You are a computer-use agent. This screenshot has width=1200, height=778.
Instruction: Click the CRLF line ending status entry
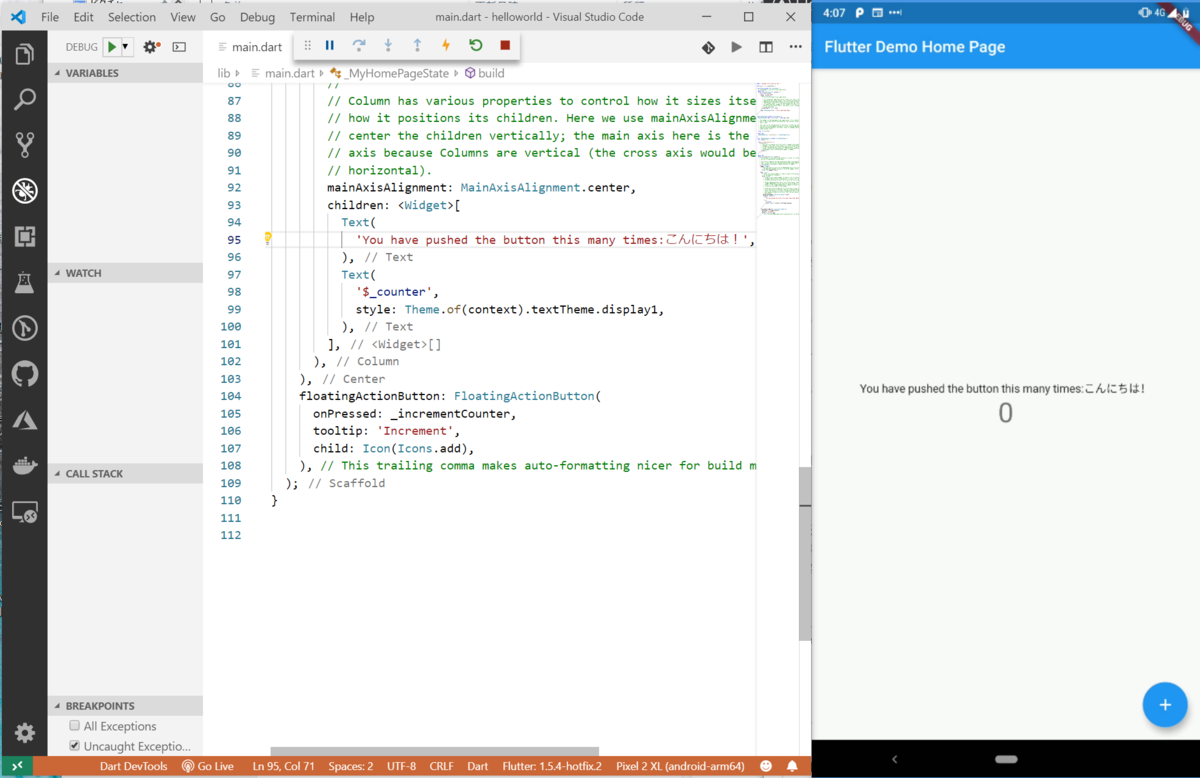click(x=441, y=766)
